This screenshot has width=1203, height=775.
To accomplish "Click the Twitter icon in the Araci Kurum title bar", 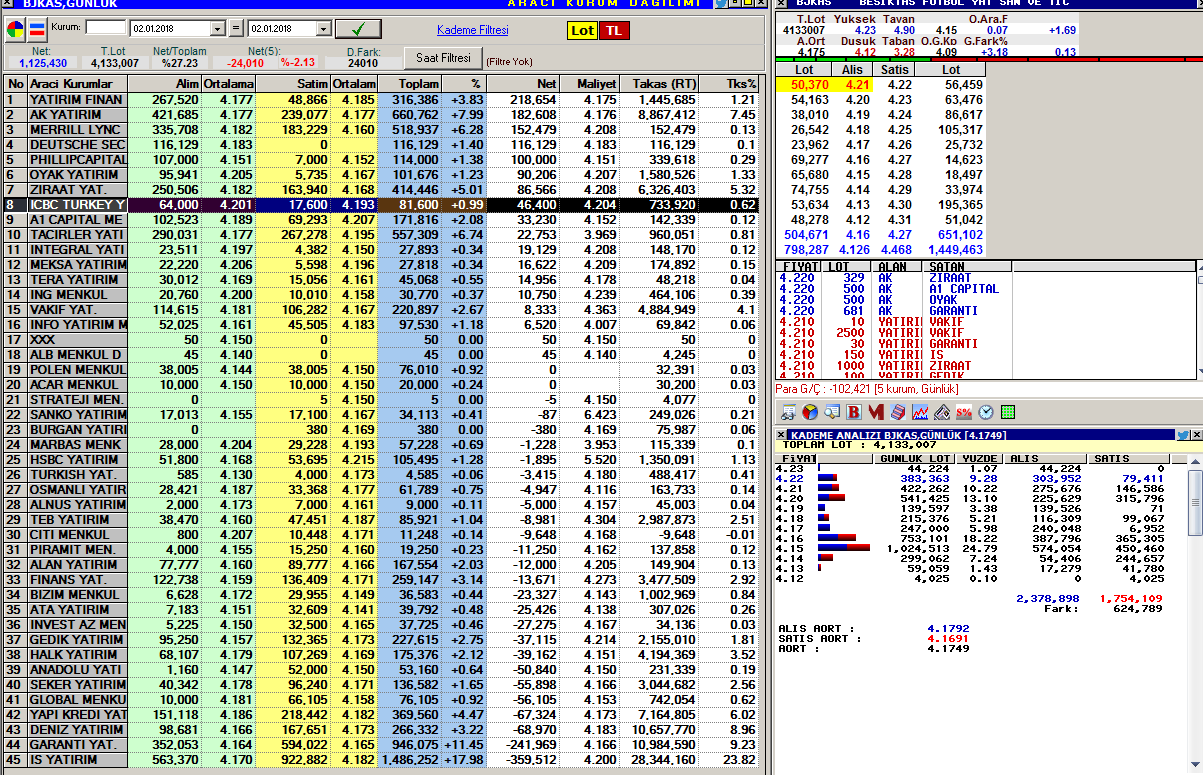I will 720,4.
